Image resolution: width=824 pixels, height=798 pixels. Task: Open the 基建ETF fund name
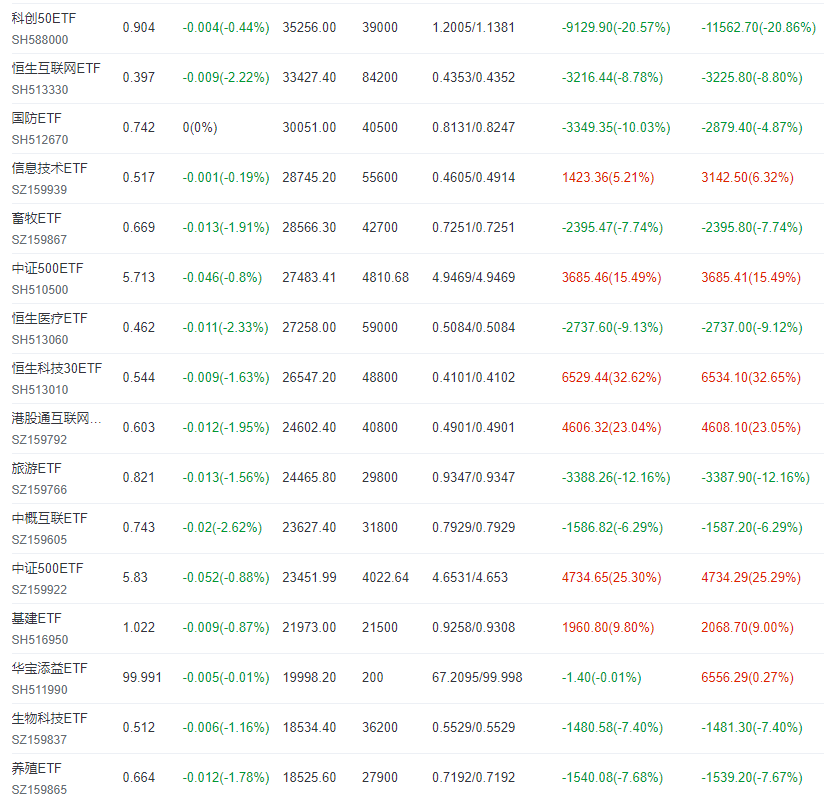click(36, 618)
